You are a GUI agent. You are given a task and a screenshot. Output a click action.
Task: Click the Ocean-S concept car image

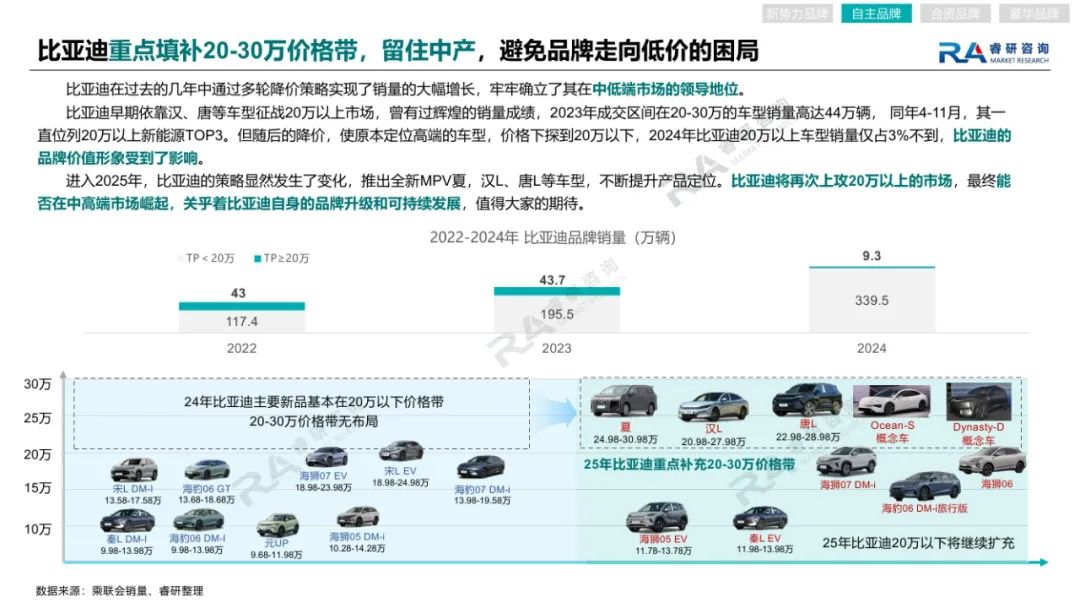coord(891,401)
